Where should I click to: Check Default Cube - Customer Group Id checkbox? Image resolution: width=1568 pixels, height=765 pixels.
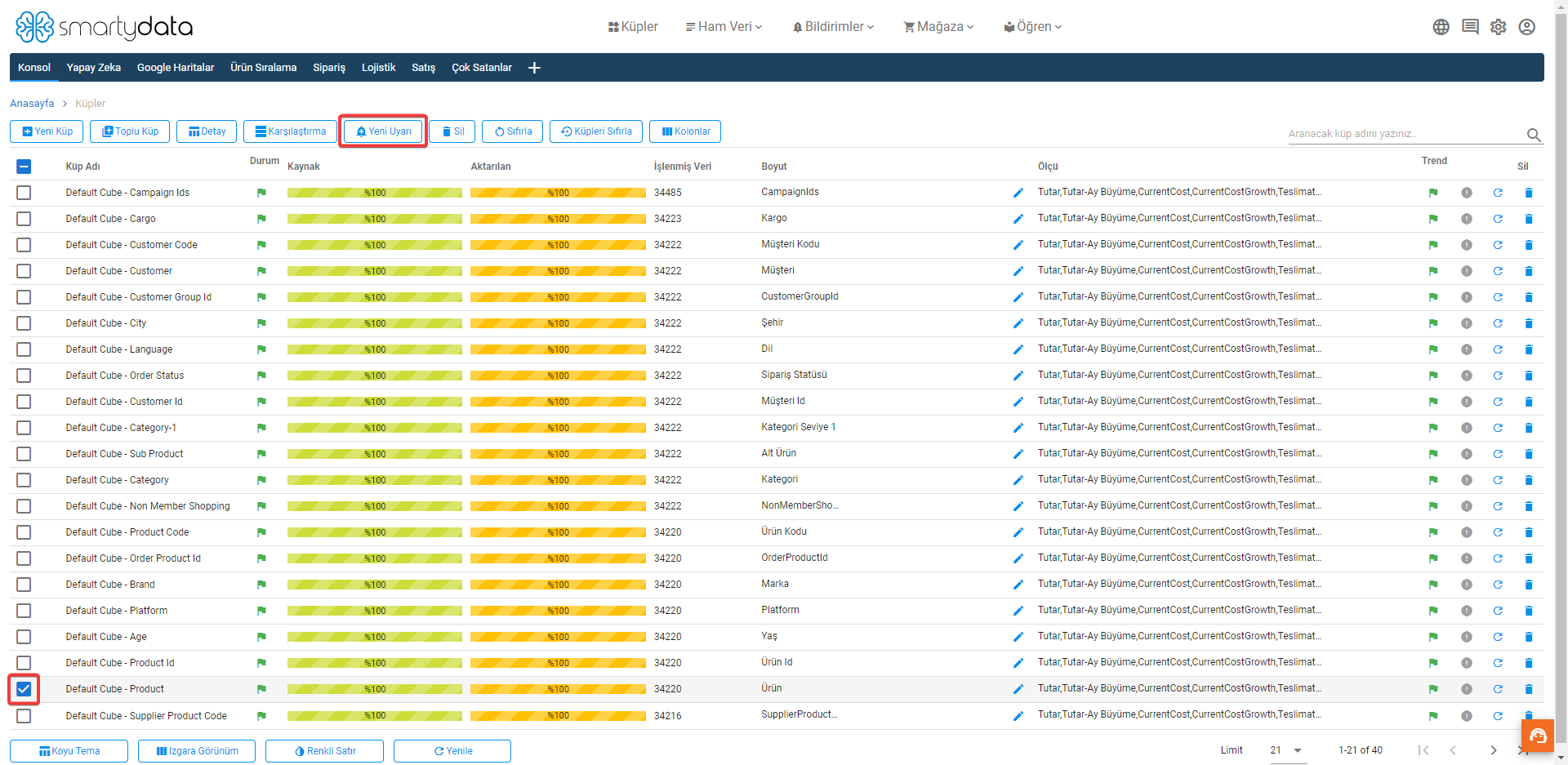point(24,297)
